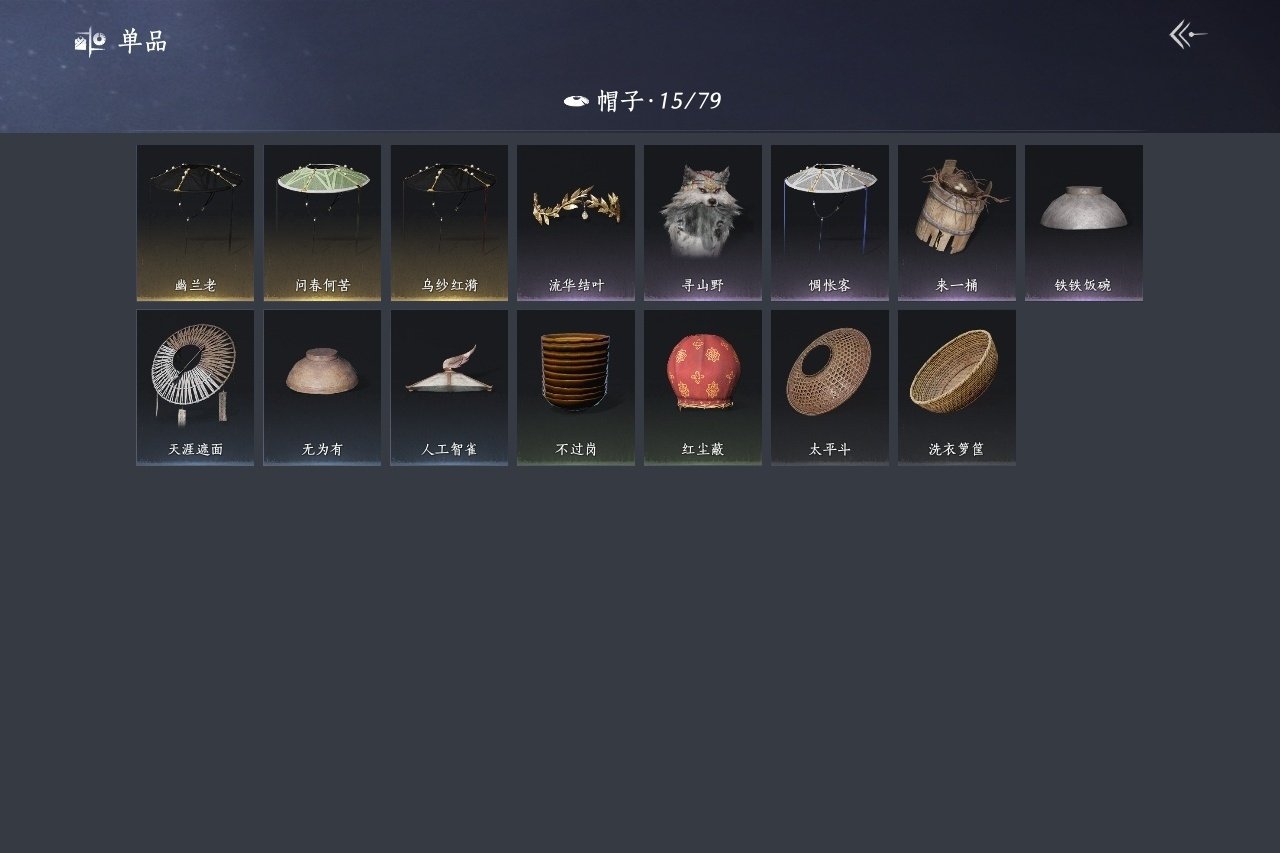Click the back arrow icon
Viewport: 1280px width, 853px height.
pyautogui.click(x=1188, y=35)
